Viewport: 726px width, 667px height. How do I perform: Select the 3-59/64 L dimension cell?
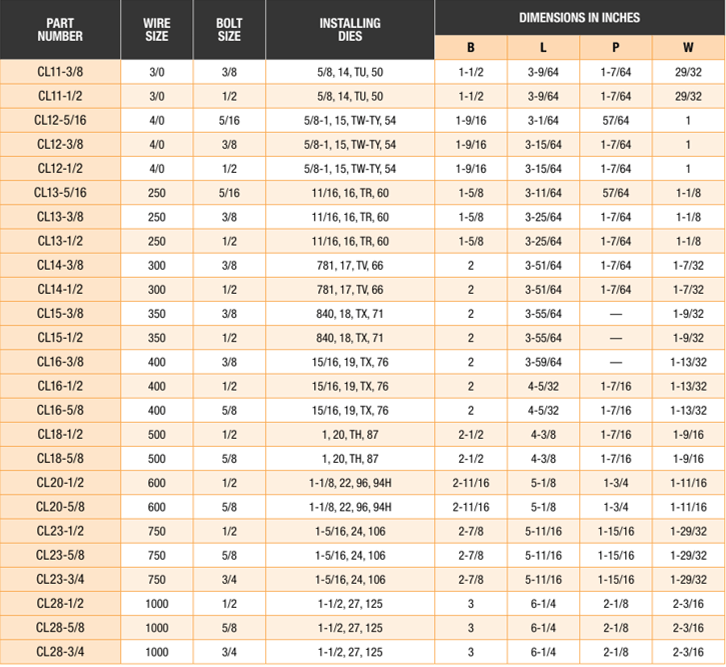coord(544,361)
